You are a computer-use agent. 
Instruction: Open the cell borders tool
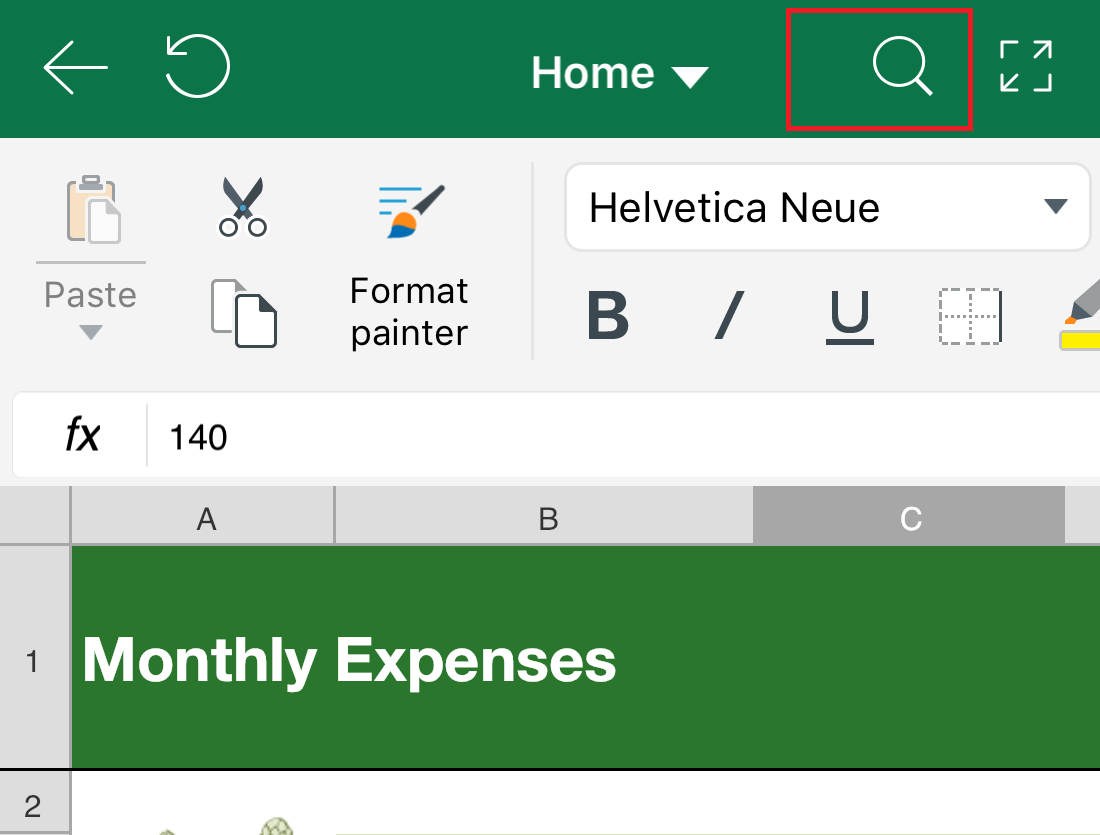click(x=970, y=316)
